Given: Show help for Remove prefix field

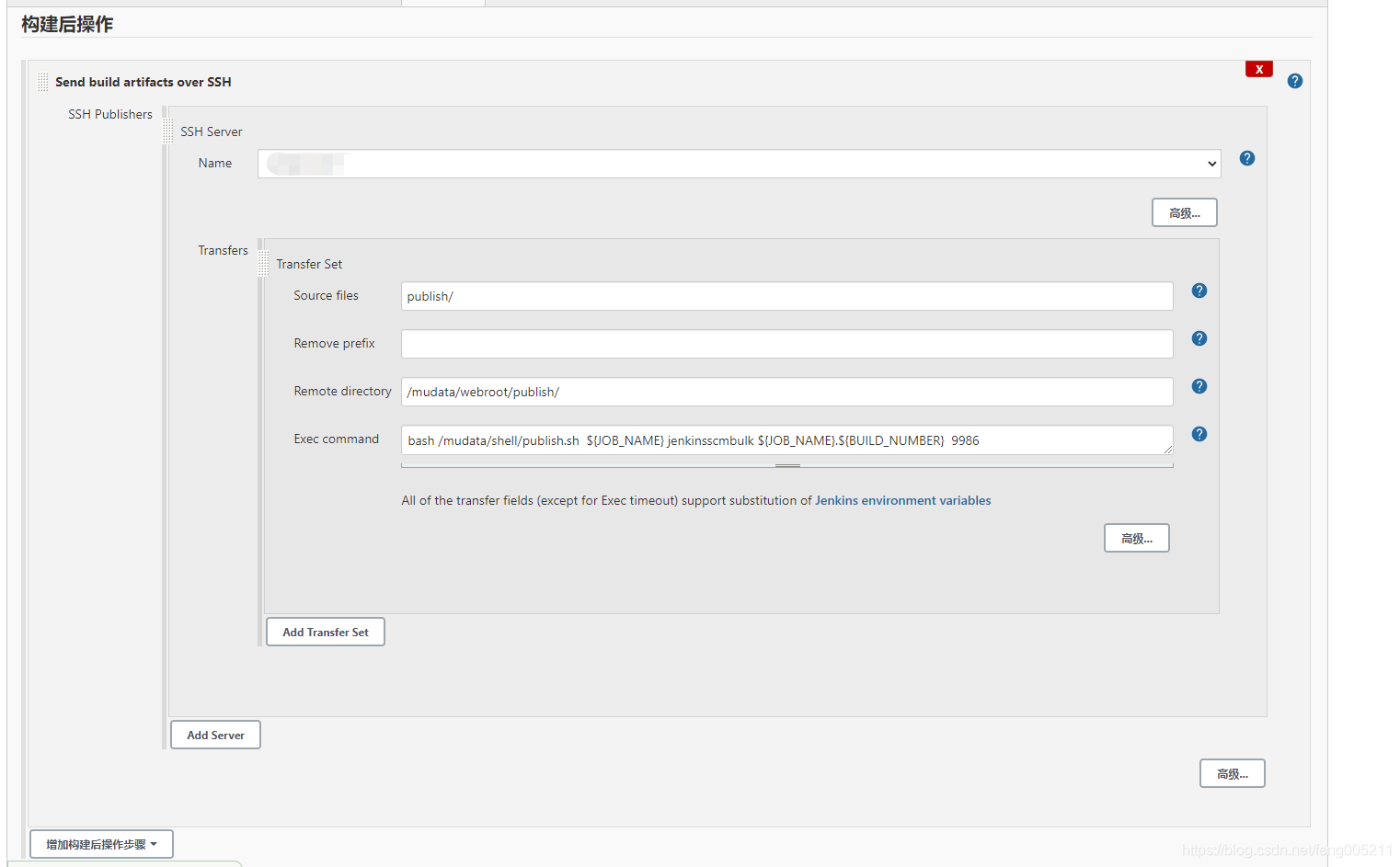Looking at the screenshot, I should (x=1199, y=338).
